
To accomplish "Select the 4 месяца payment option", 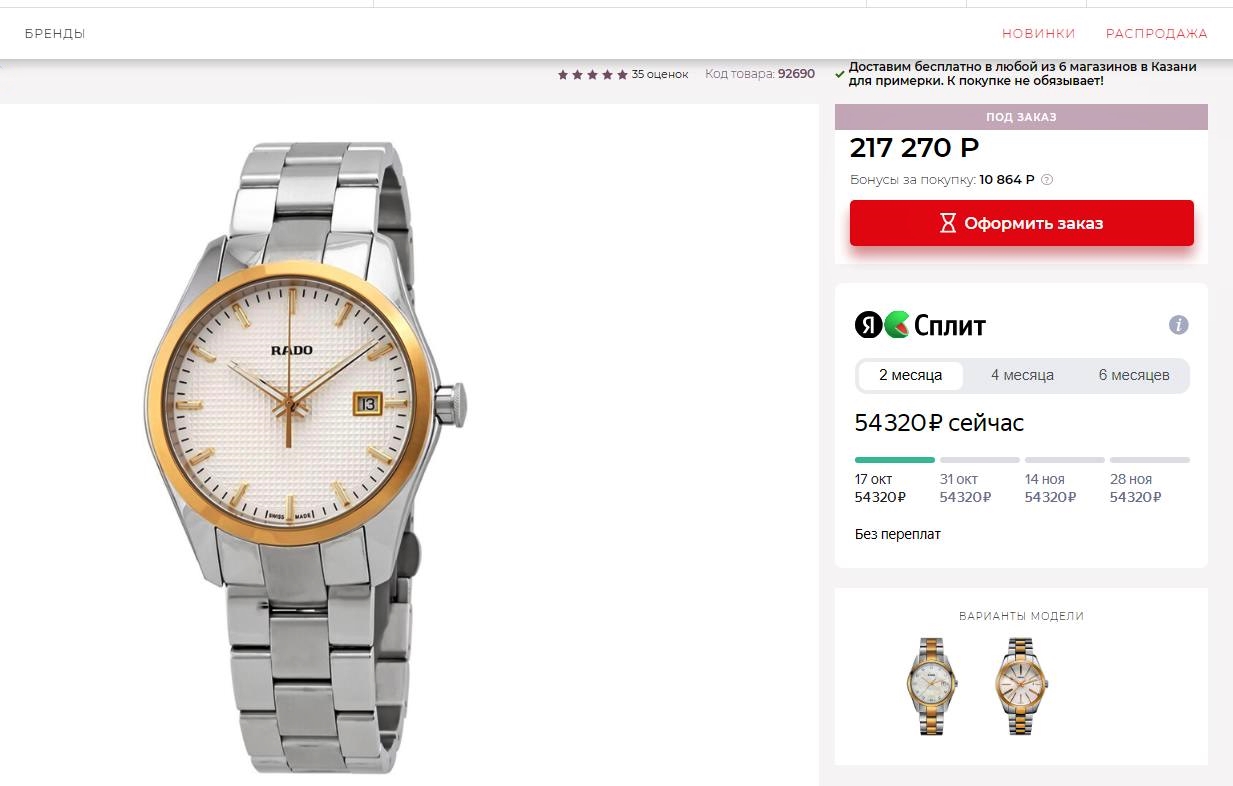I will [x=1022, y=376].
